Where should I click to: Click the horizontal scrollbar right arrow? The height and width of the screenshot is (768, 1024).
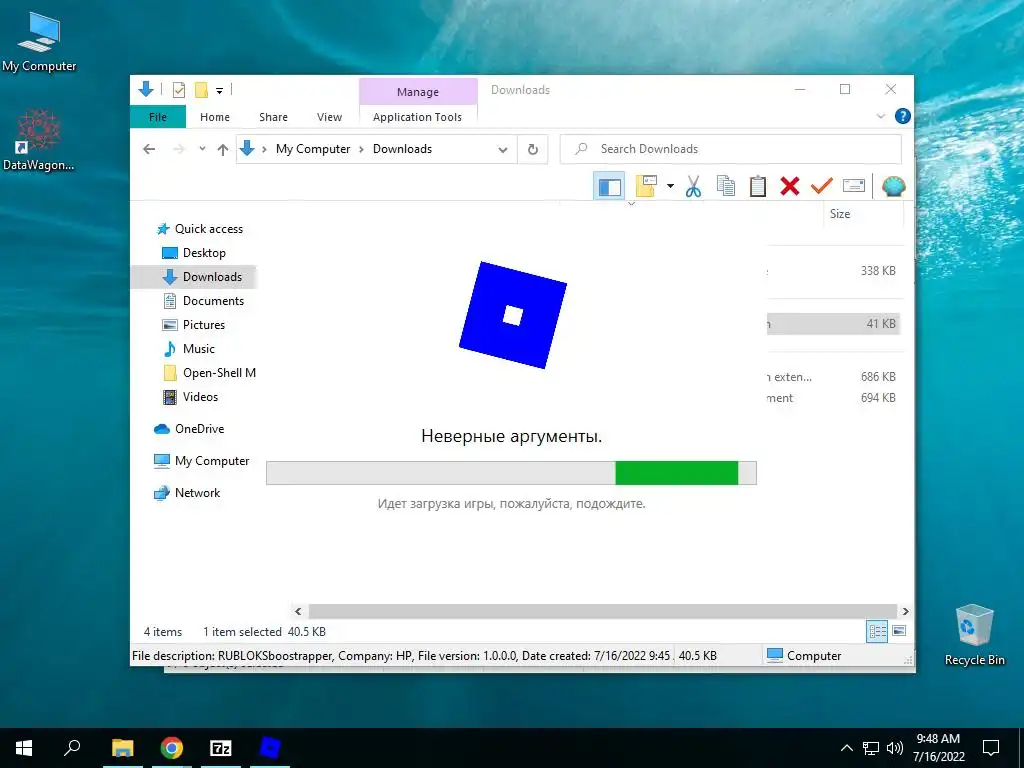[905, 611]
